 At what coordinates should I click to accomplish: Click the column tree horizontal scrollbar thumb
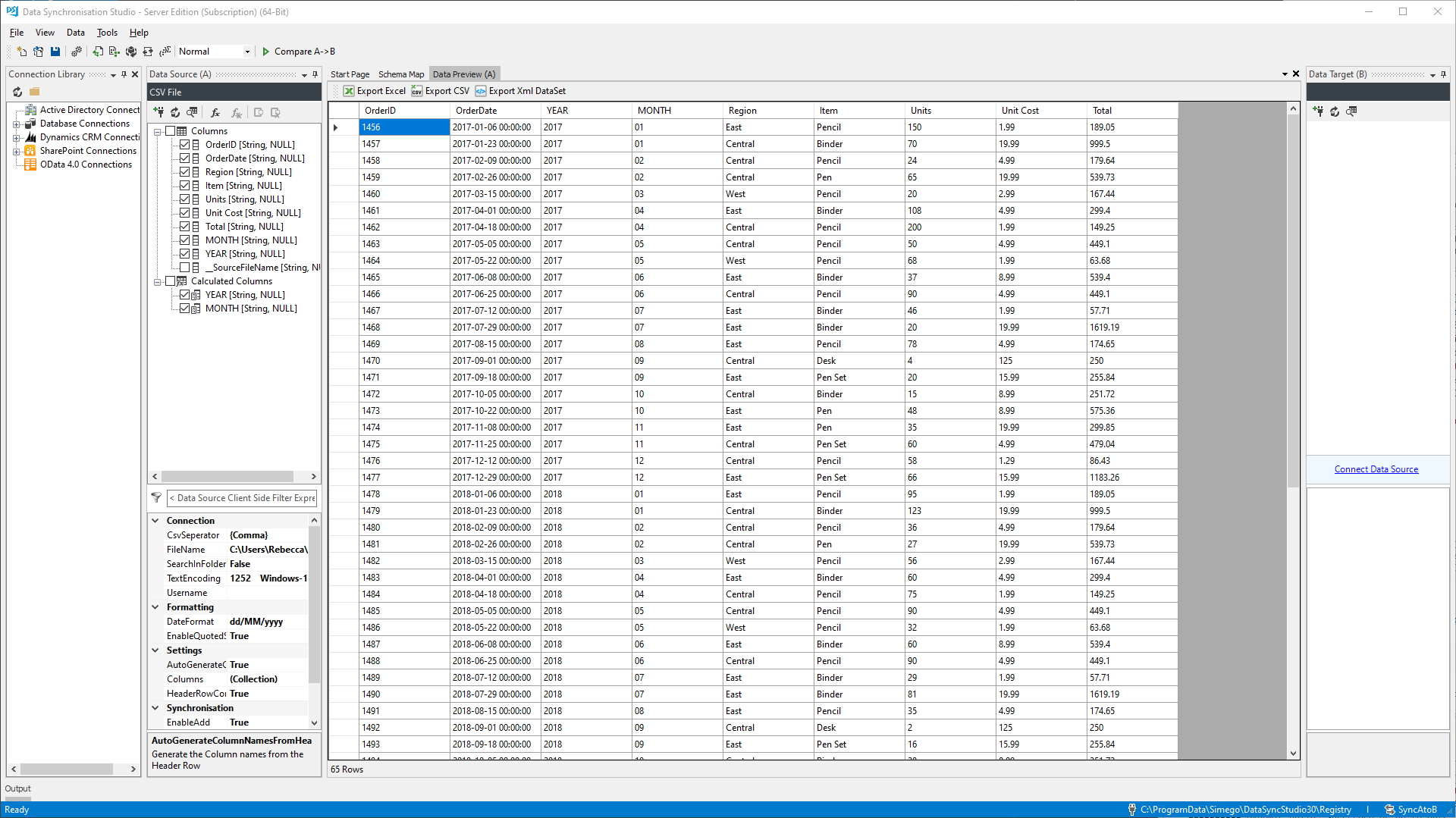[x=227, y=477]
